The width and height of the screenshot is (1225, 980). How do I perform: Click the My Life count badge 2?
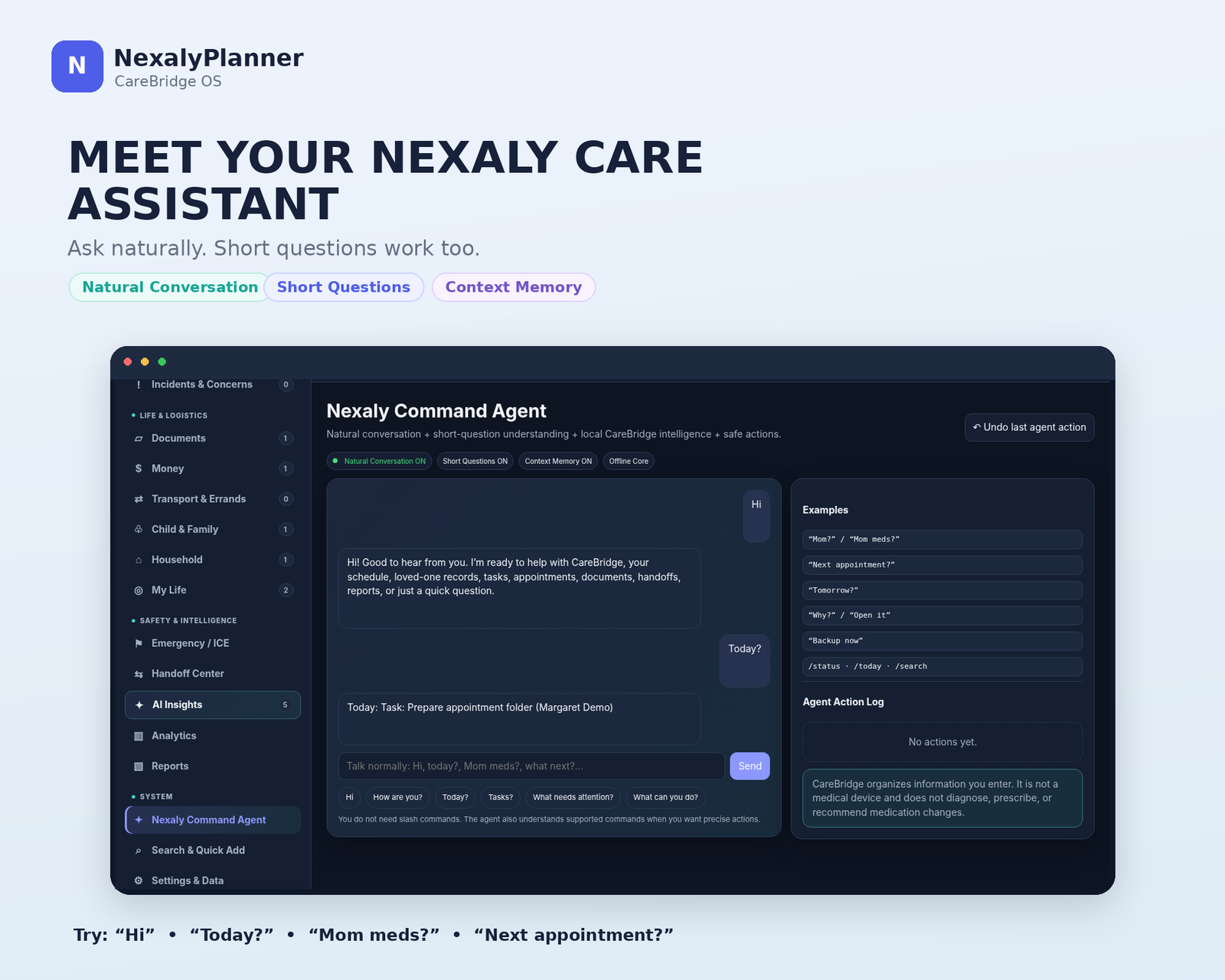[x=286, y=590]
